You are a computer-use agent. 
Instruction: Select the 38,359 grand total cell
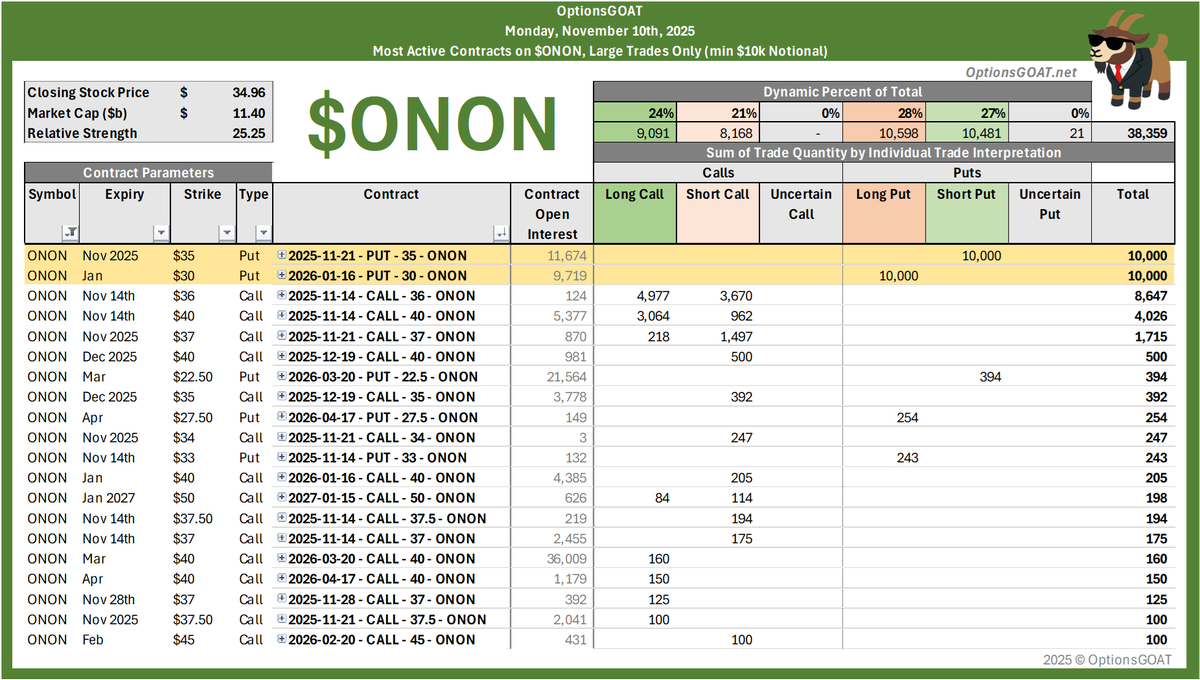click(1133, 132)
